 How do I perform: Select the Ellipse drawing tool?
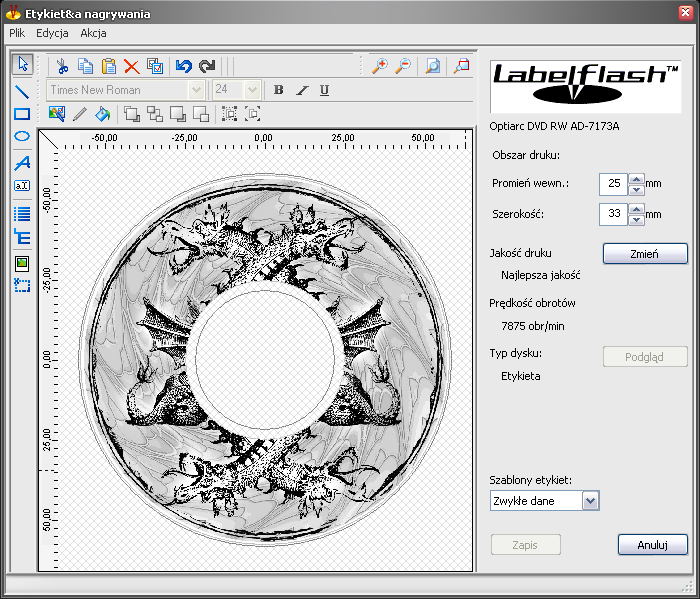click(x=22, y=137)
